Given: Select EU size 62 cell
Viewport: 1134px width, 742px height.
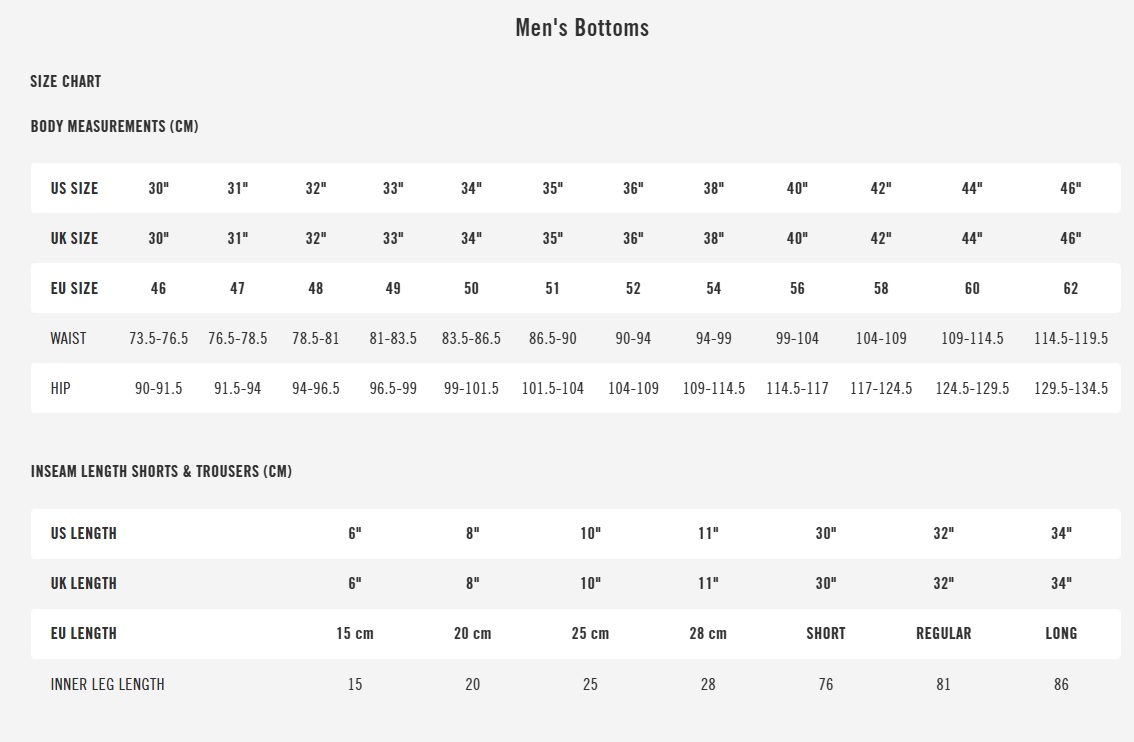Looking at the screenshot, I should tap(1070, 288).
